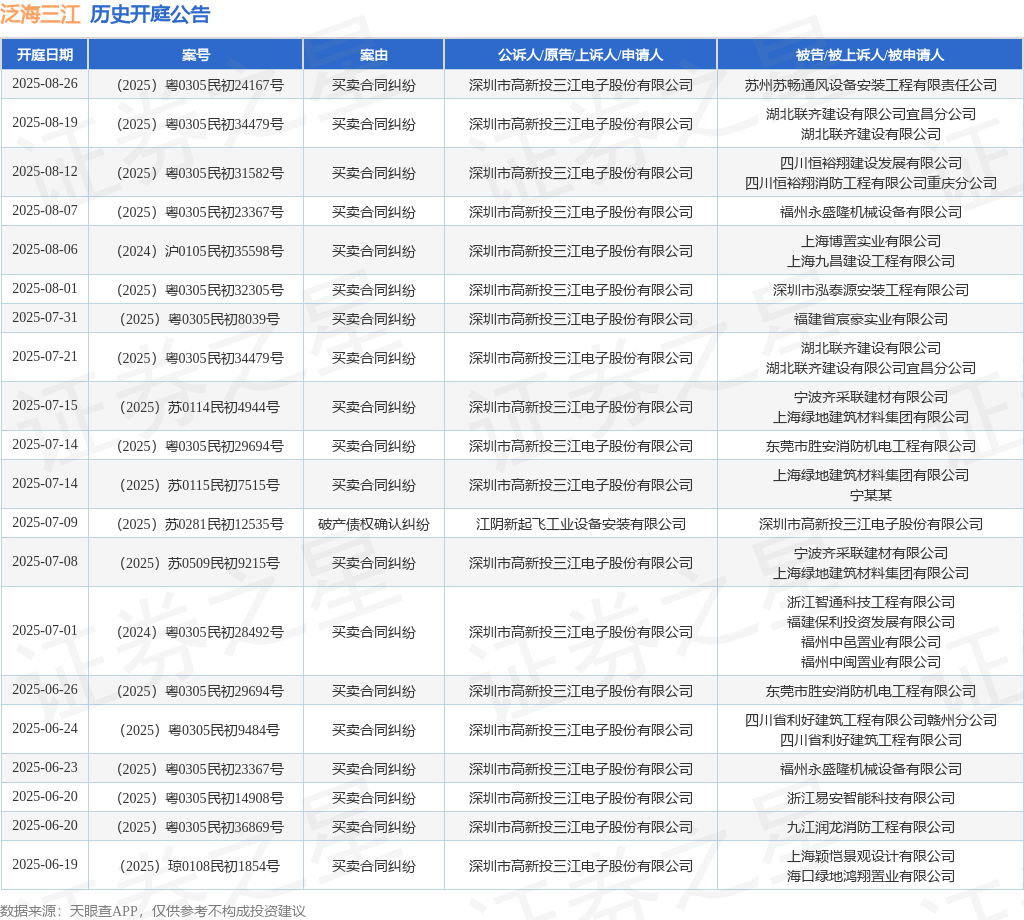Click the 案由 column header
The width and height of the screenshot is (1024, 920).
374,55
